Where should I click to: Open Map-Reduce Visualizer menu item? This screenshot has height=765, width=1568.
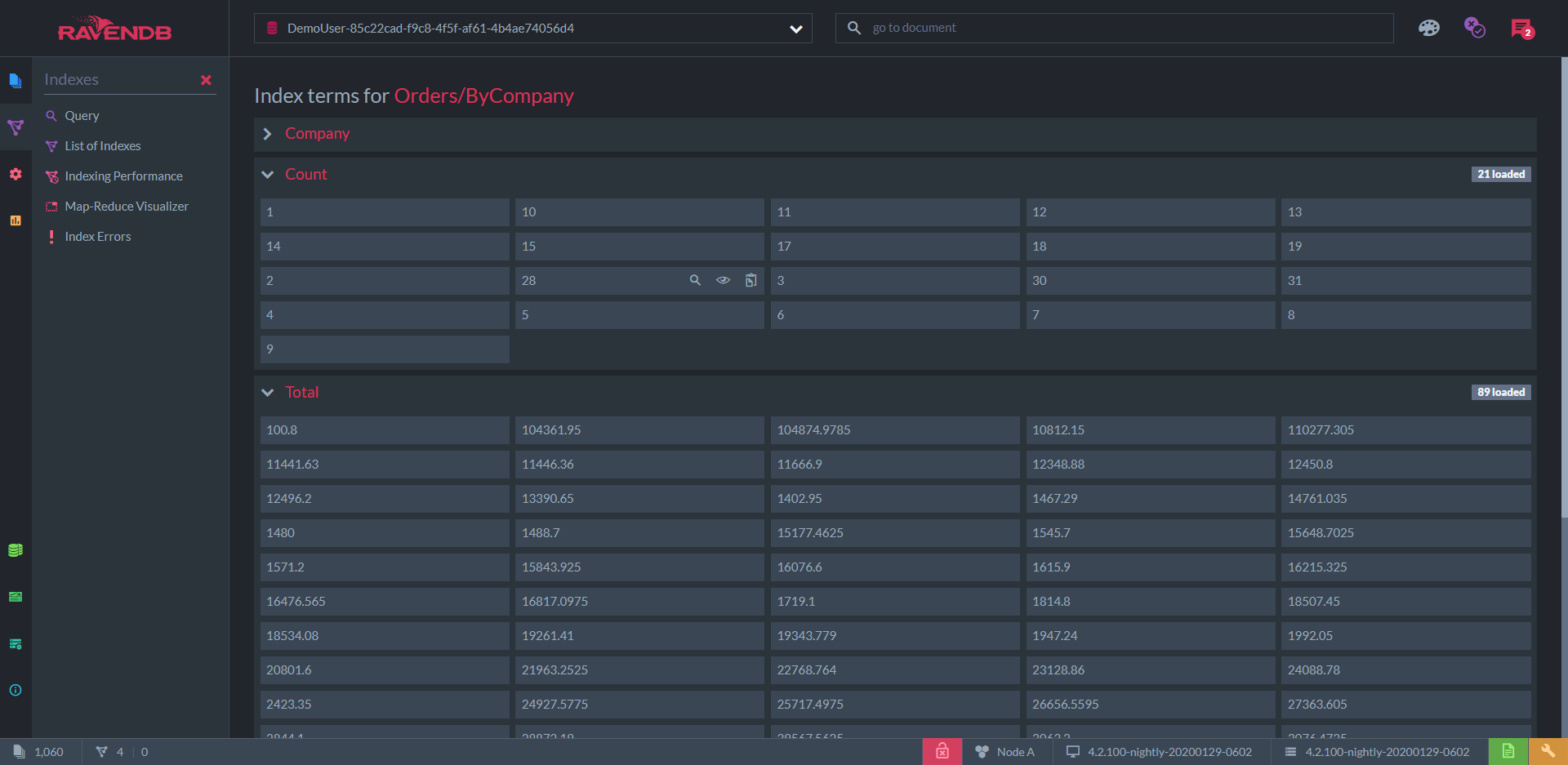pyautogui.click(x=127, y=207)
